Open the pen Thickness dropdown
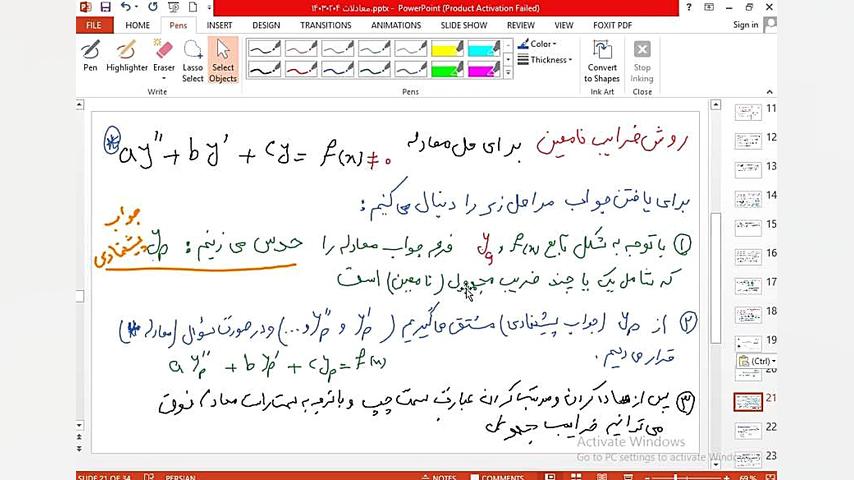Image resolution: width=854 pixels, height=480 pixels. 545,59
